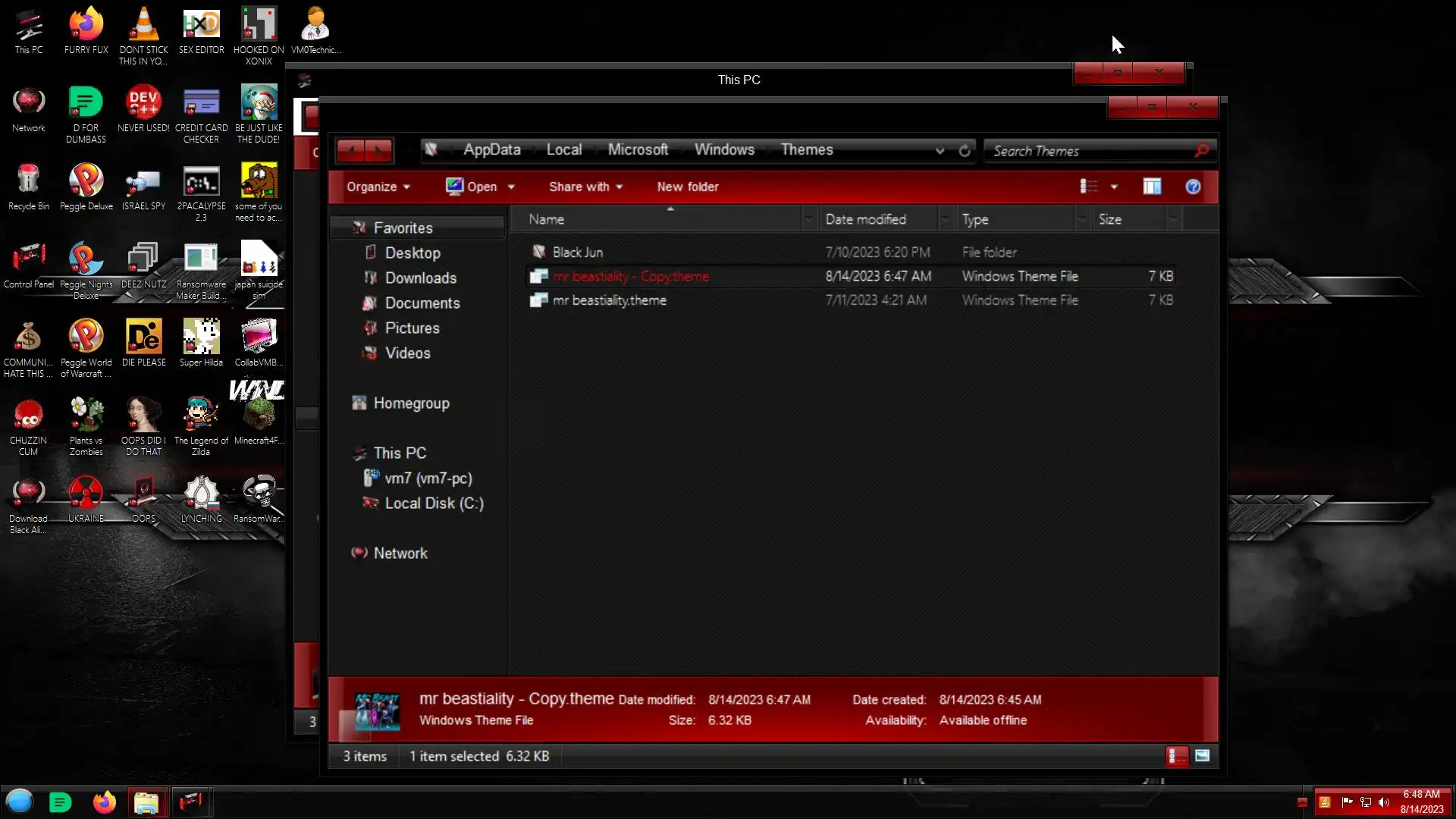Open the change view dropdown arrow

[1114, 187]
